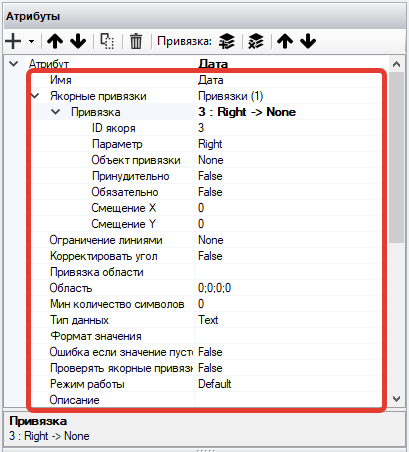Click the remove anchor binding layers icon

click(256, 41)
